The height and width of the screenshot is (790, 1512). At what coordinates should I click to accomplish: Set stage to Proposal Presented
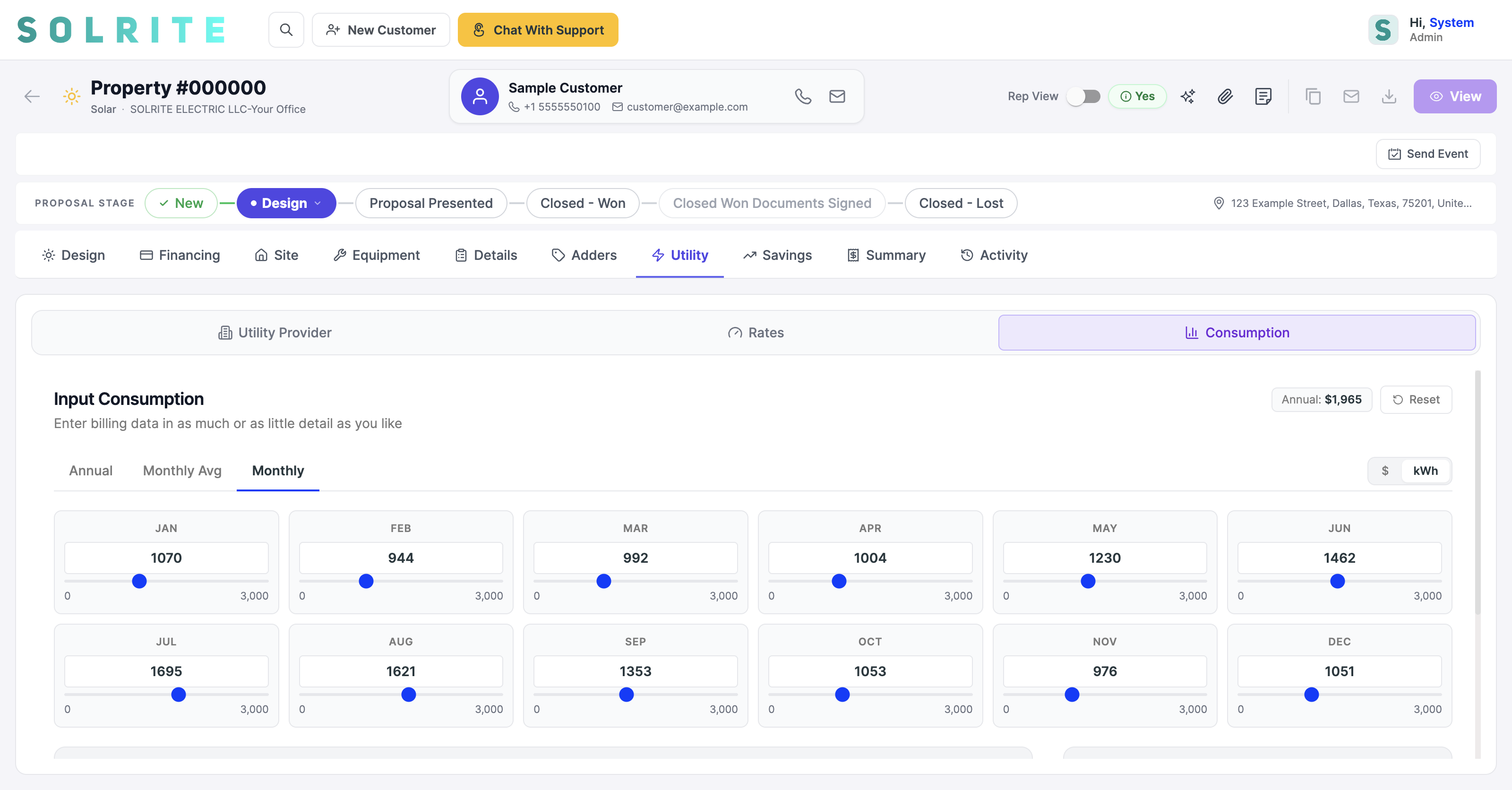coord(431,203)
